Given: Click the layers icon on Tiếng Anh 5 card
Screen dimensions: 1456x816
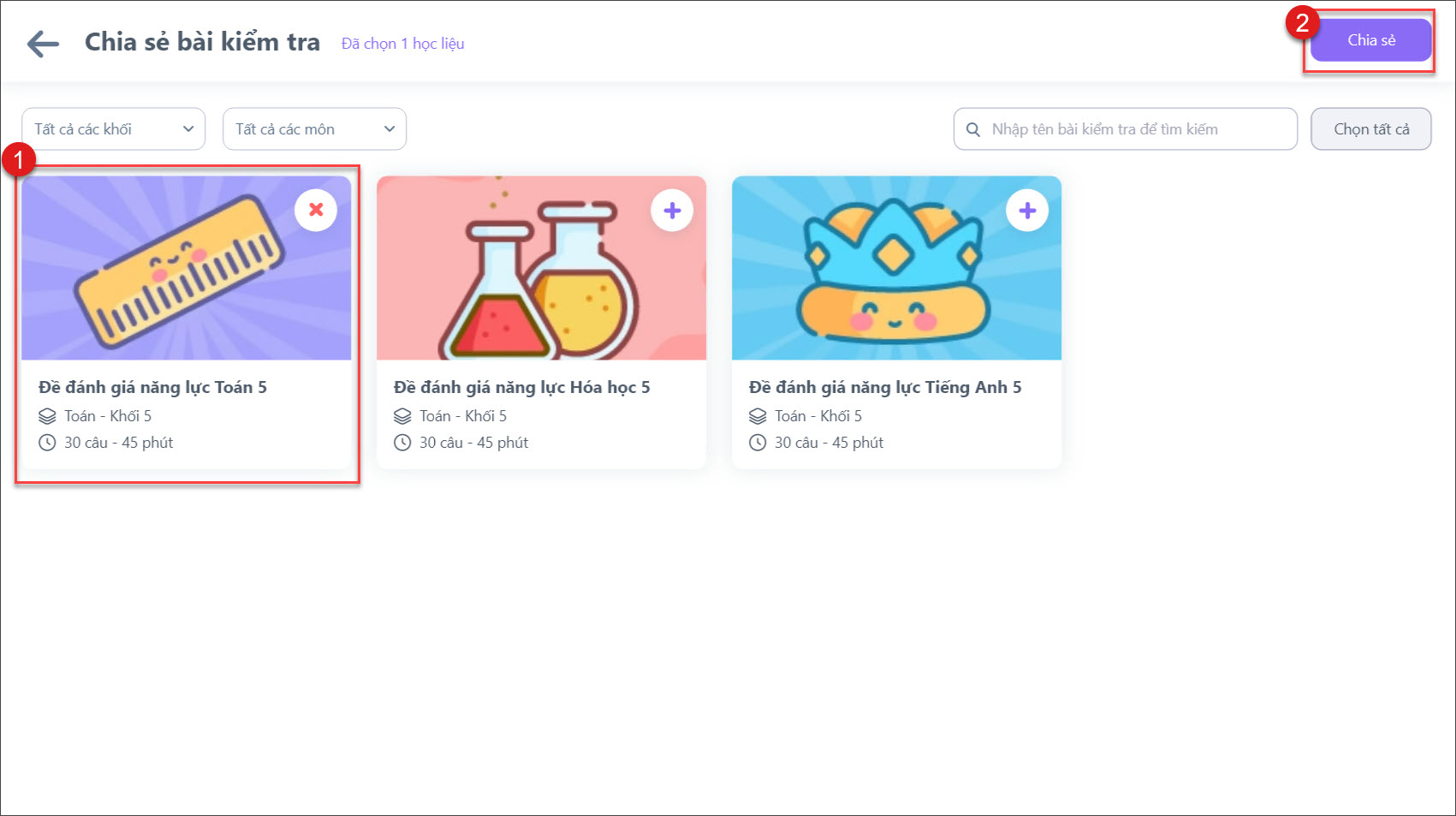Looking at the screenshot, I should coord(758,416).
